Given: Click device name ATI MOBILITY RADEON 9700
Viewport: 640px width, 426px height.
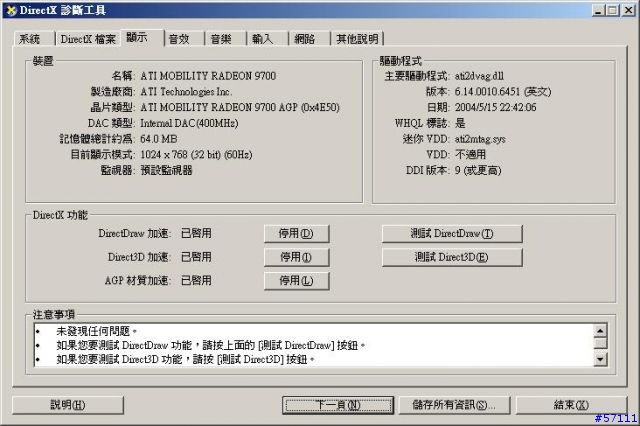Looking at the screenshot, I should pyautogui.click(x=208, y=76).
